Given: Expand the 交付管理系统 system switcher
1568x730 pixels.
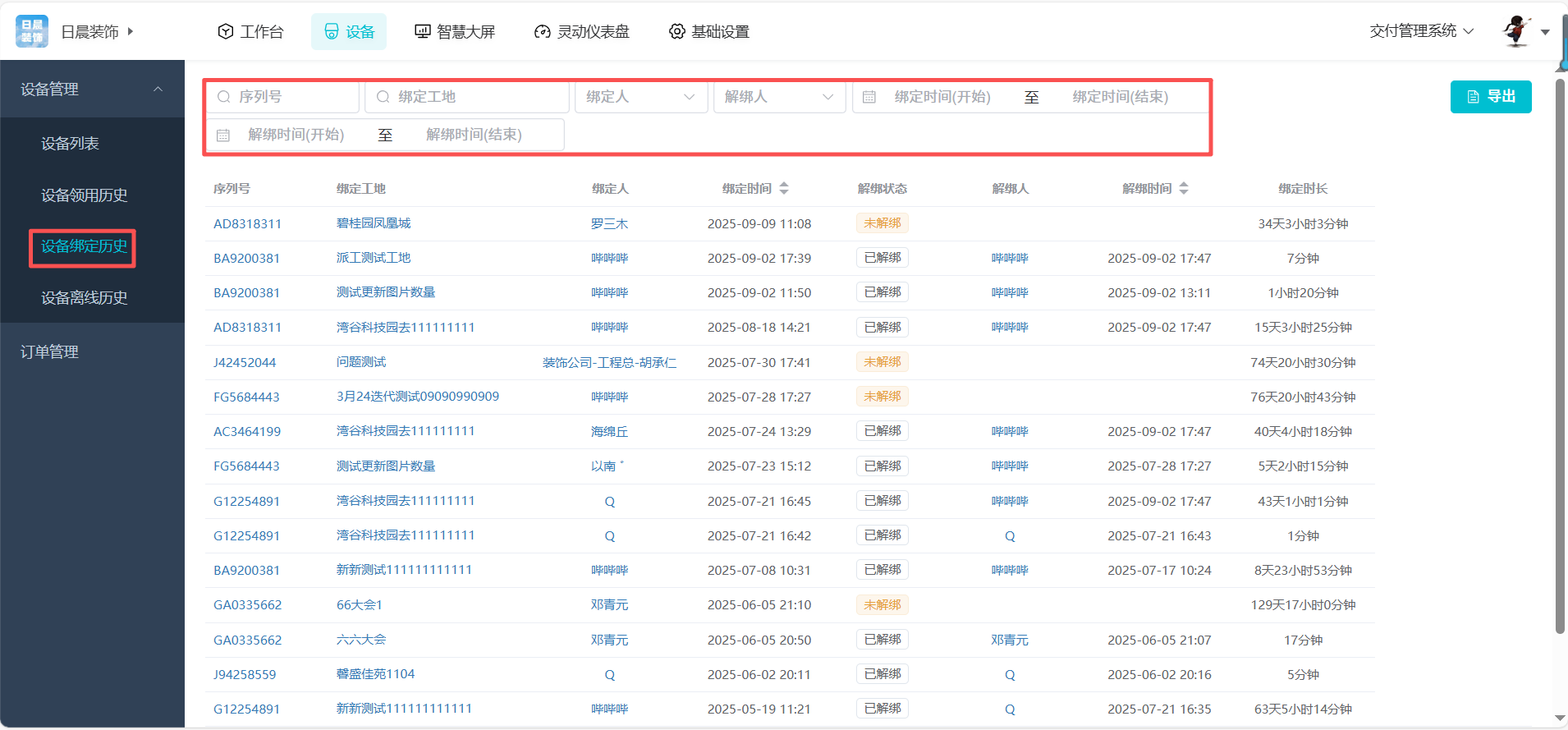Looking at the screenshot, I should (x=1421, y=31).
